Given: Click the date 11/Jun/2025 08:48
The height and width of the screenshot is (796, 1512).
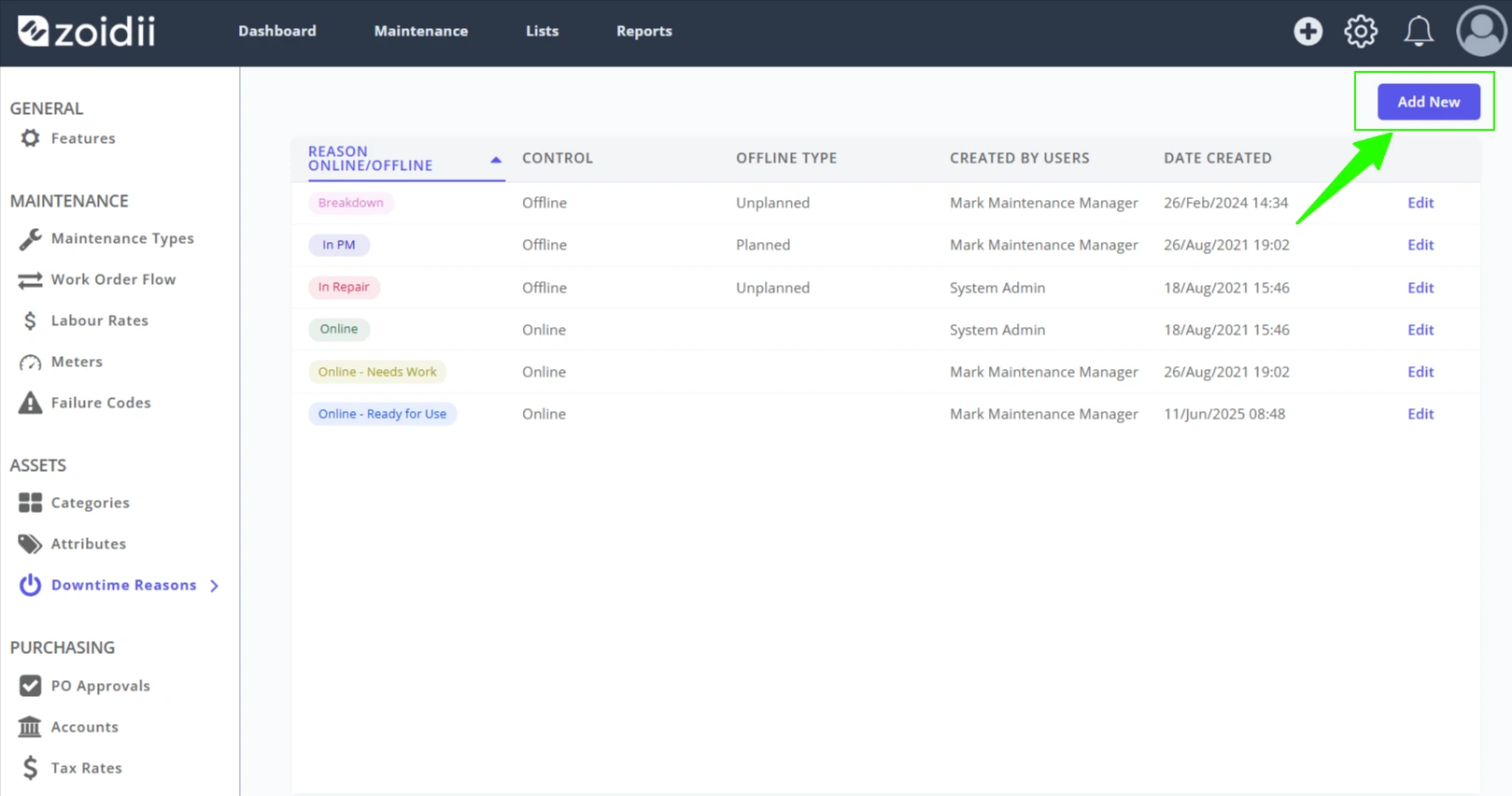Looking at the screenshot, I should 1224,414.
